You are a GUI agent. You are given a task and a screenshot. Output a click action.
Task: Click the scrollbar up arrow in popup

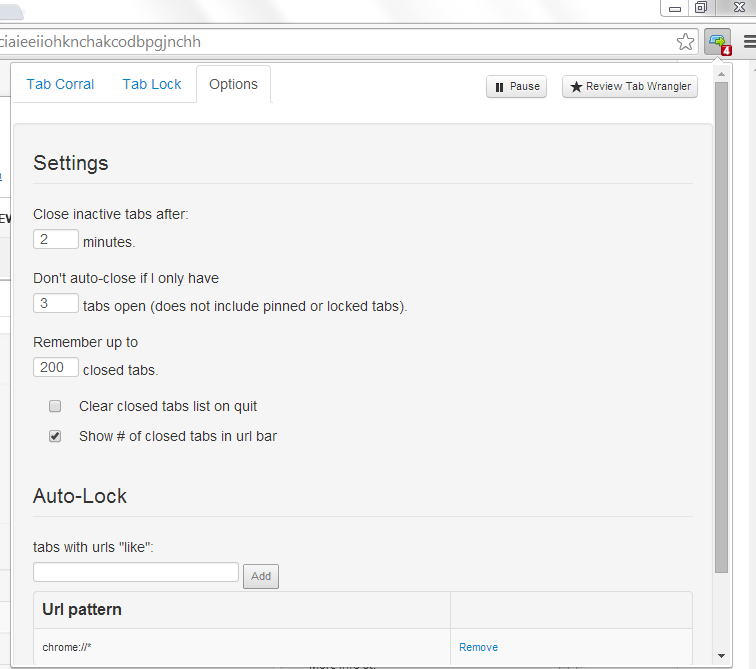(x=721, y=74)
